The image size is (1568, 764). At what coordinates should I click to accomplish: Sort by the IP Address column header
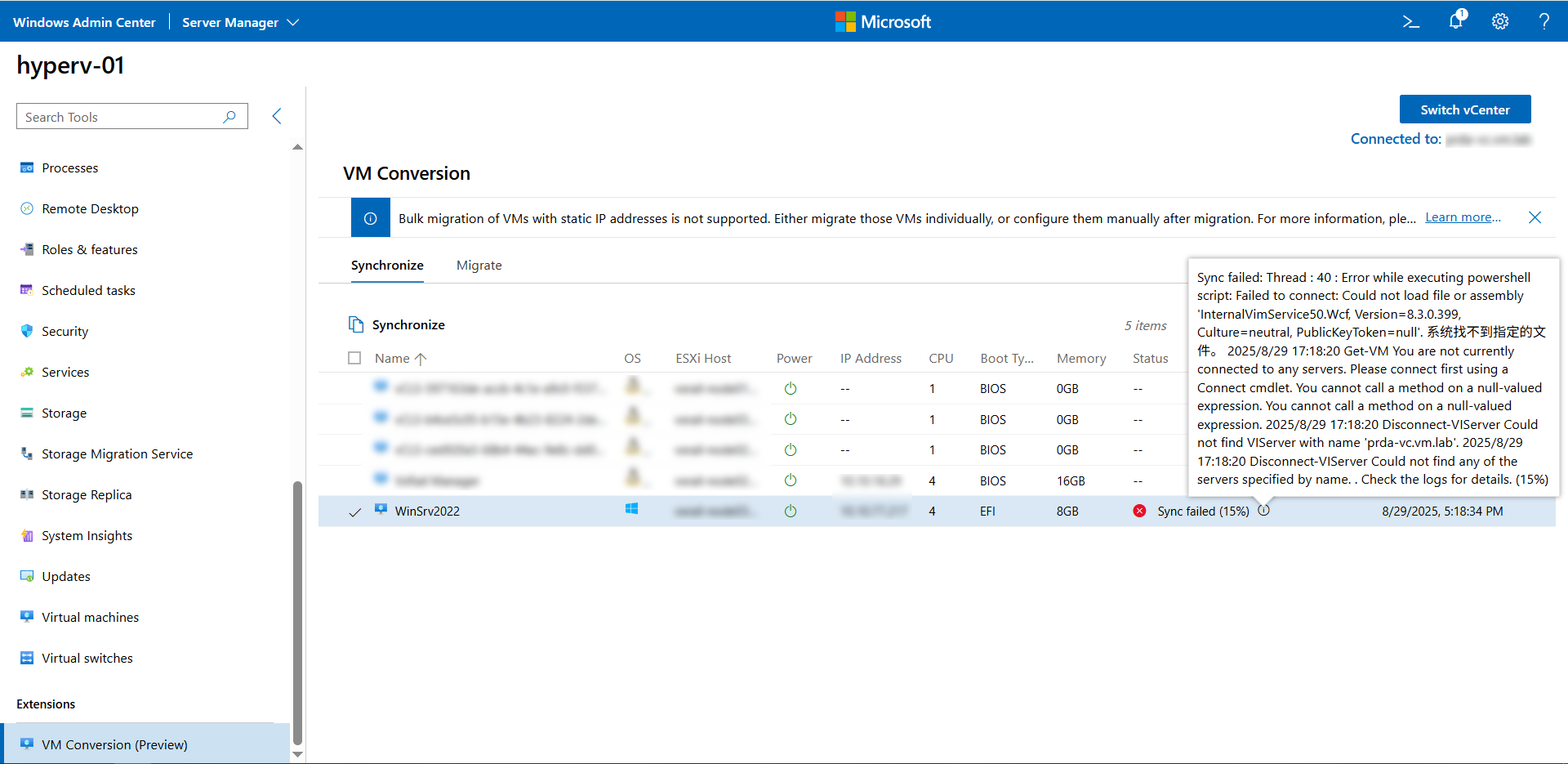tap(871, 358)
